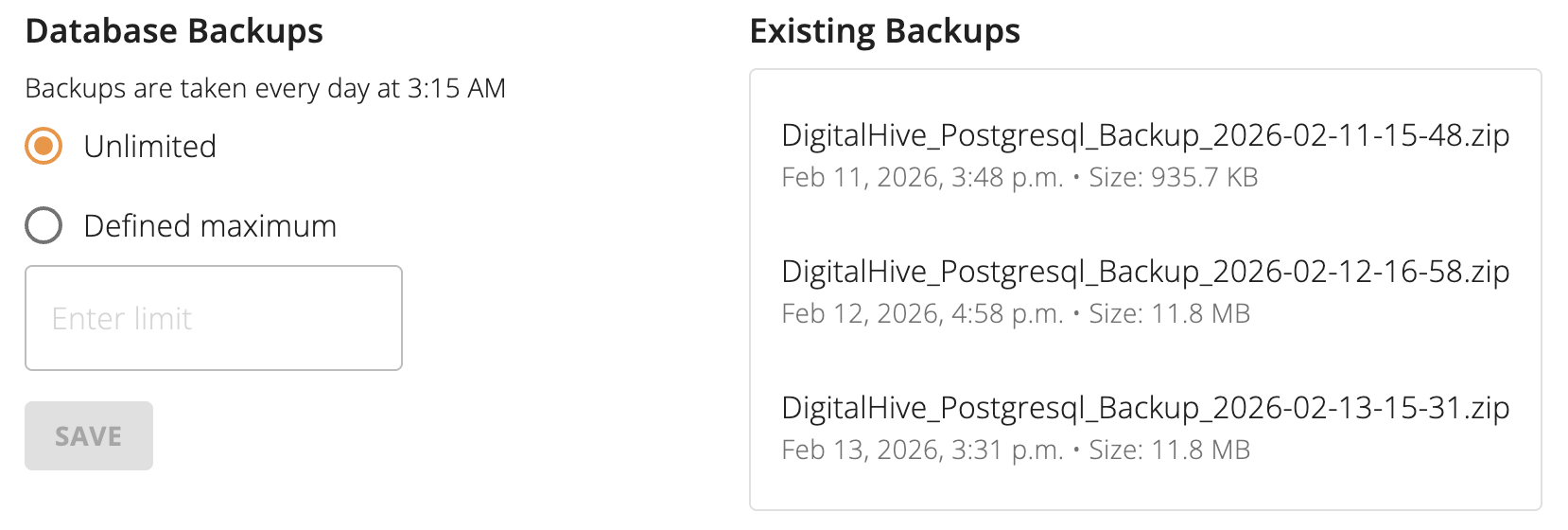Open the backup file ending 2026-02-12-16-58.zip

pyautogui.click(x=1144, y=272)
